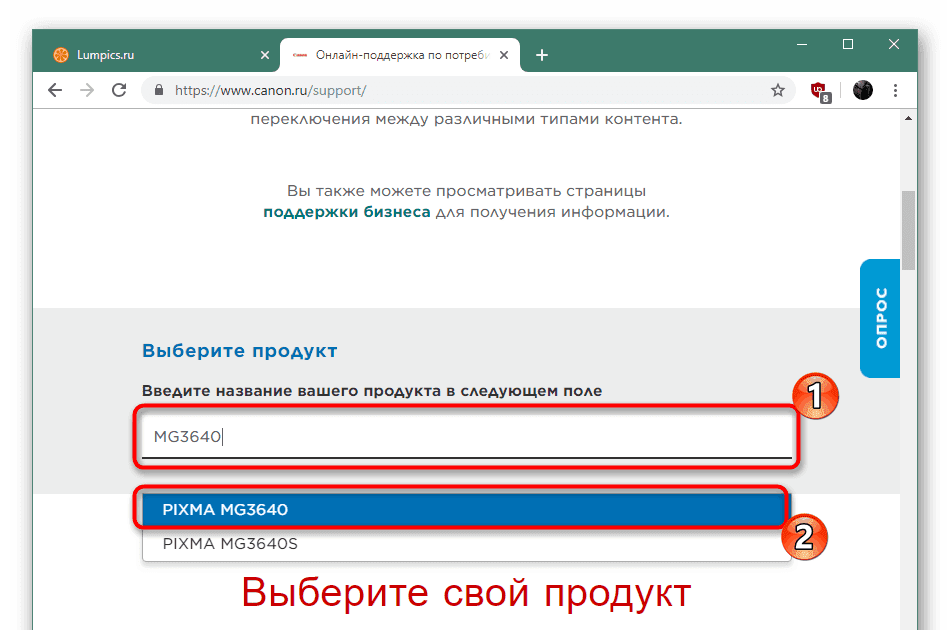Screen dimensions: 950x630
Task: Click the Выберите свой продукт text
Action: click(467, 592)
